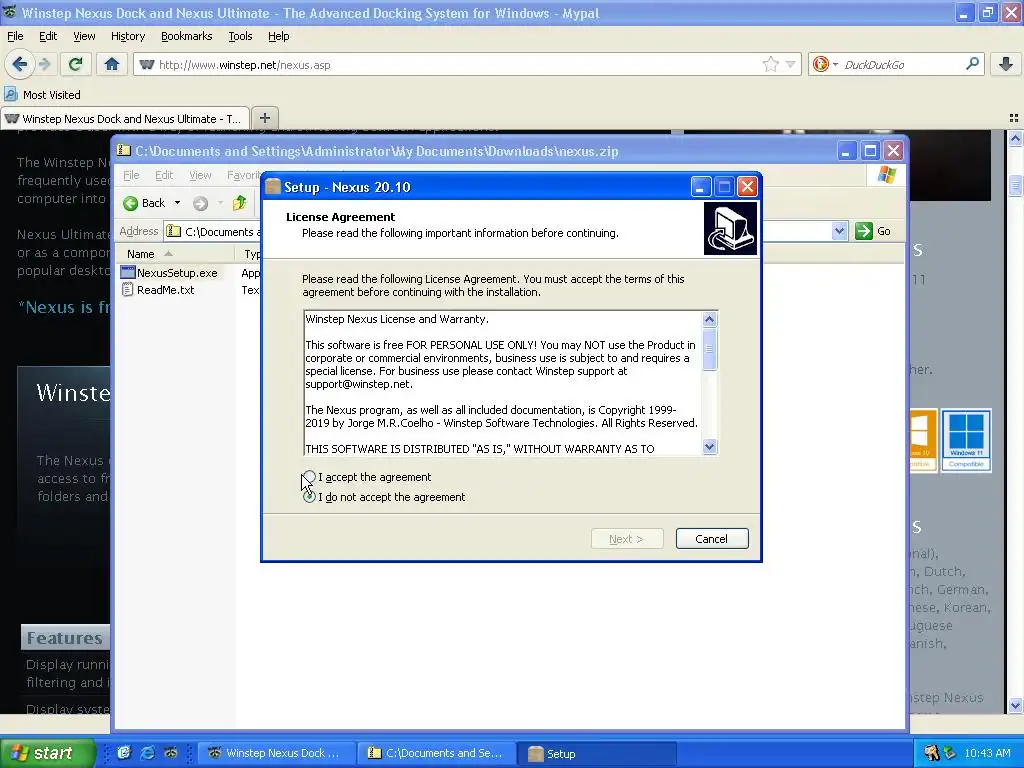Open URL history dropdown arrow
Image resolution: width=1024 pixels, height=768 pixels.
tap(790, 64)
